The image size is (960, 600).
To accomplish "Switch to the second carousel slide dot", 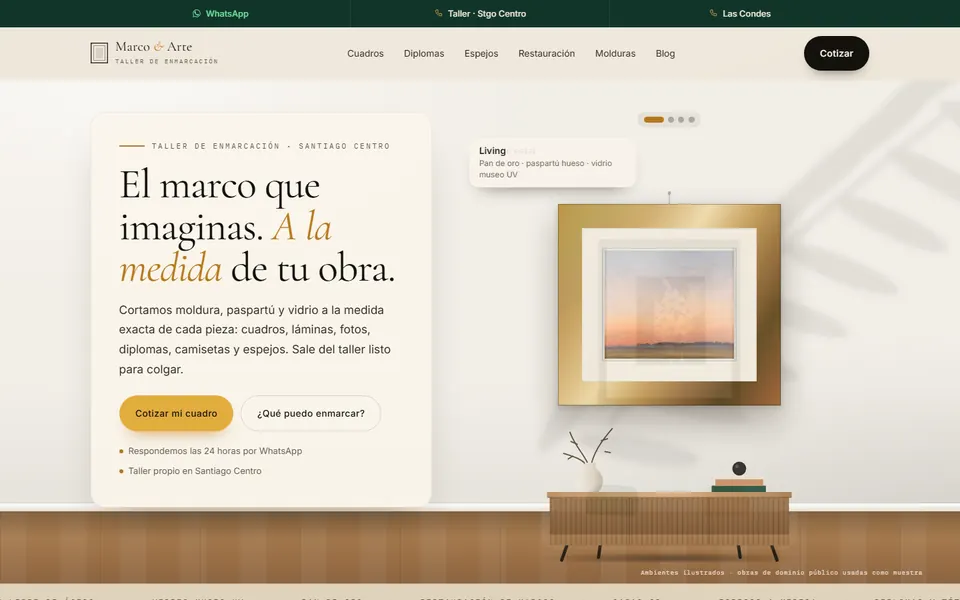I will tap(671, 119).
